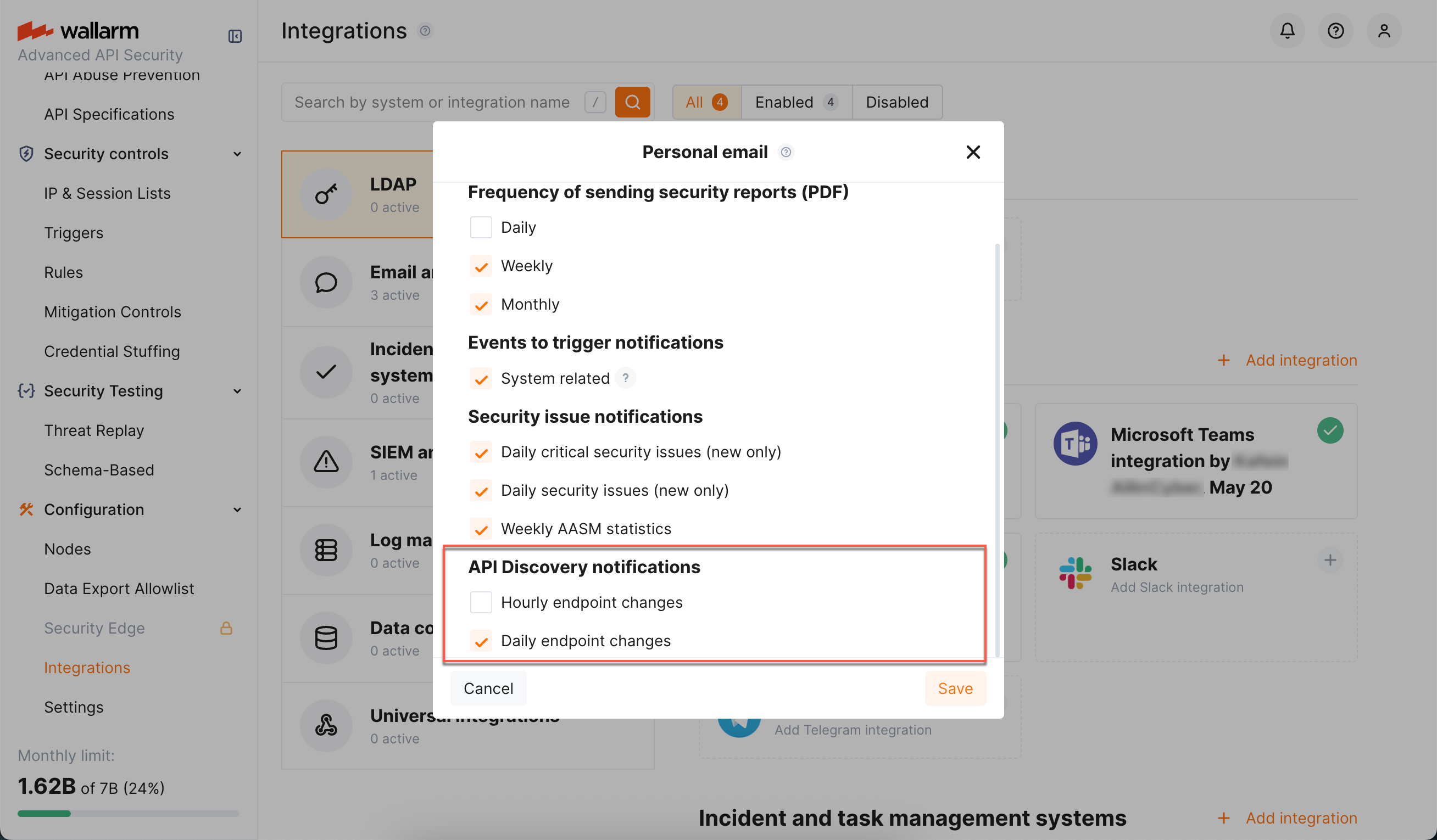The height and width of the screenshot is (840, 1437).
Task: Click the Wallarm logo
Action: (78, 30)
